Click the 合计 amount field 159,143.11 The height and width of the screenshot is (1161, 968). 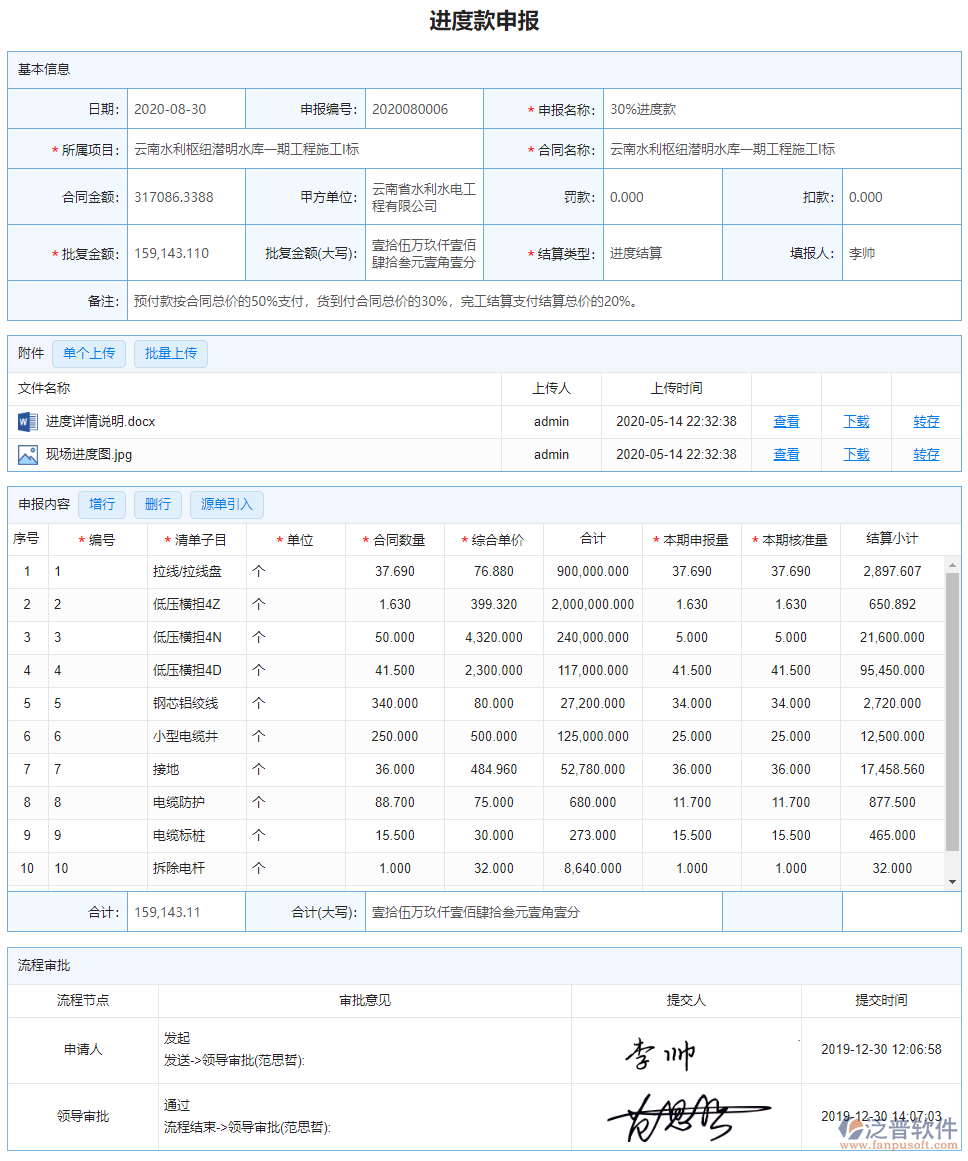(185, 911)
